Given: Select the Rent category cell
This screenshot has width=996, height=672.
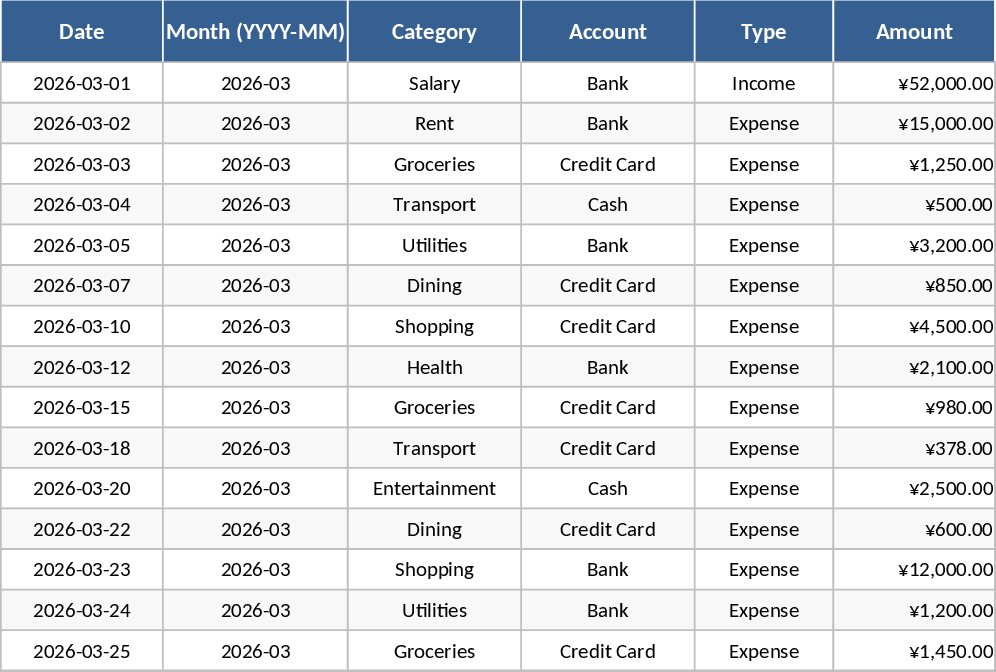Looking at the screenshot, I should (x=434, y=124).
